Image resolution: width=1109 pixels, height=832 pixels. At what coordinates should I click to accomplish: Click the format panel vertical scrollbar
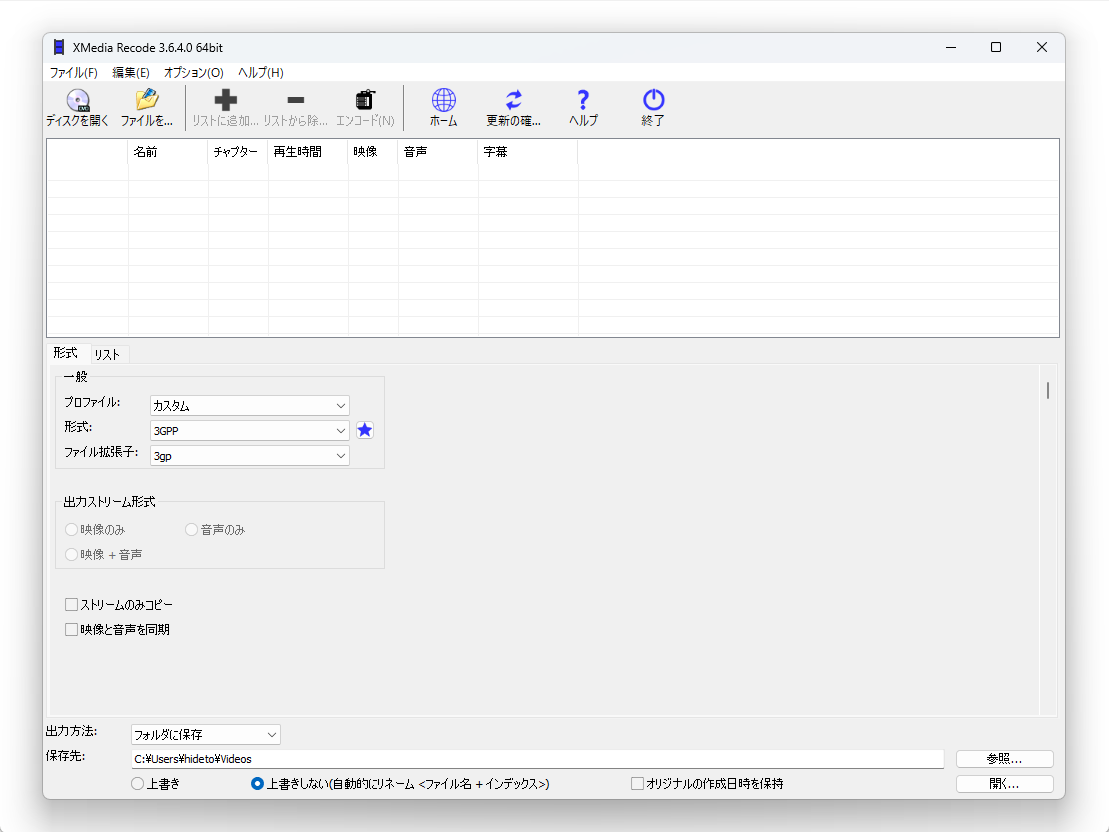point(1047,391)
